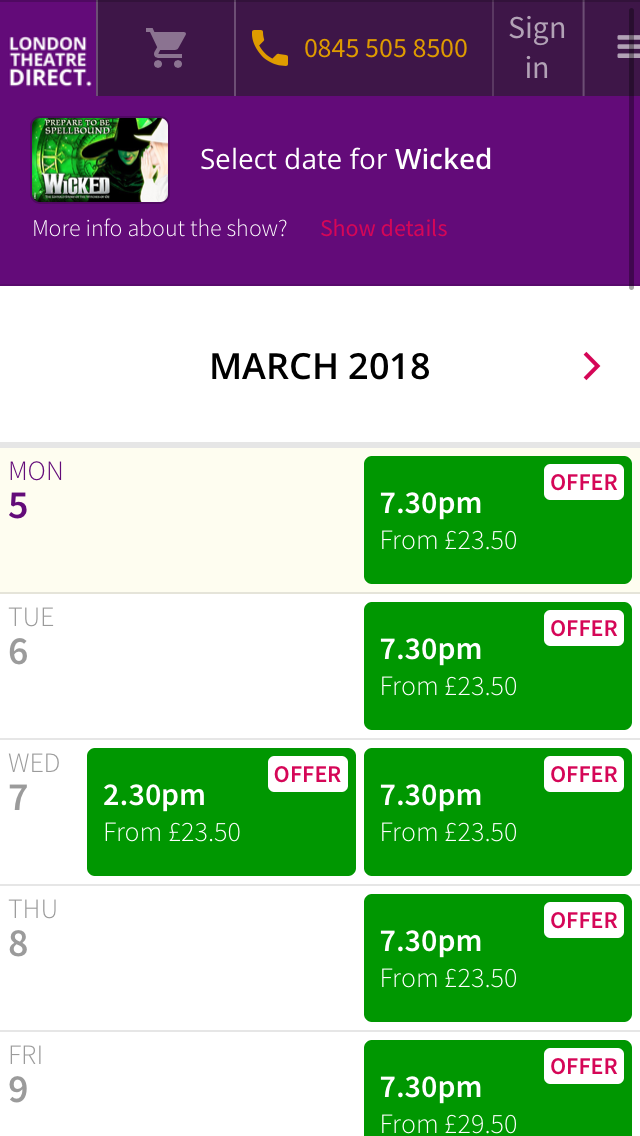
Task: Click Show details link
Action: 383,228
